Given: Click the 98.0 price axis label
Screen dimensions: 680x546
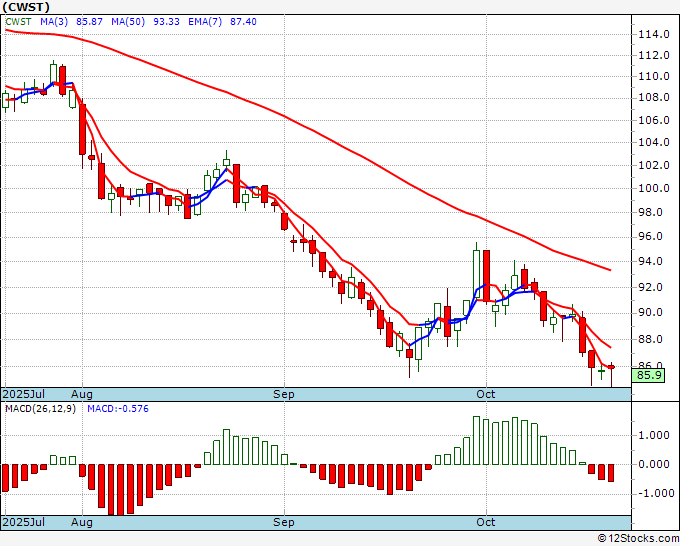Looking at the screenshot, I should pyautogui.click(x=651, y=213).
